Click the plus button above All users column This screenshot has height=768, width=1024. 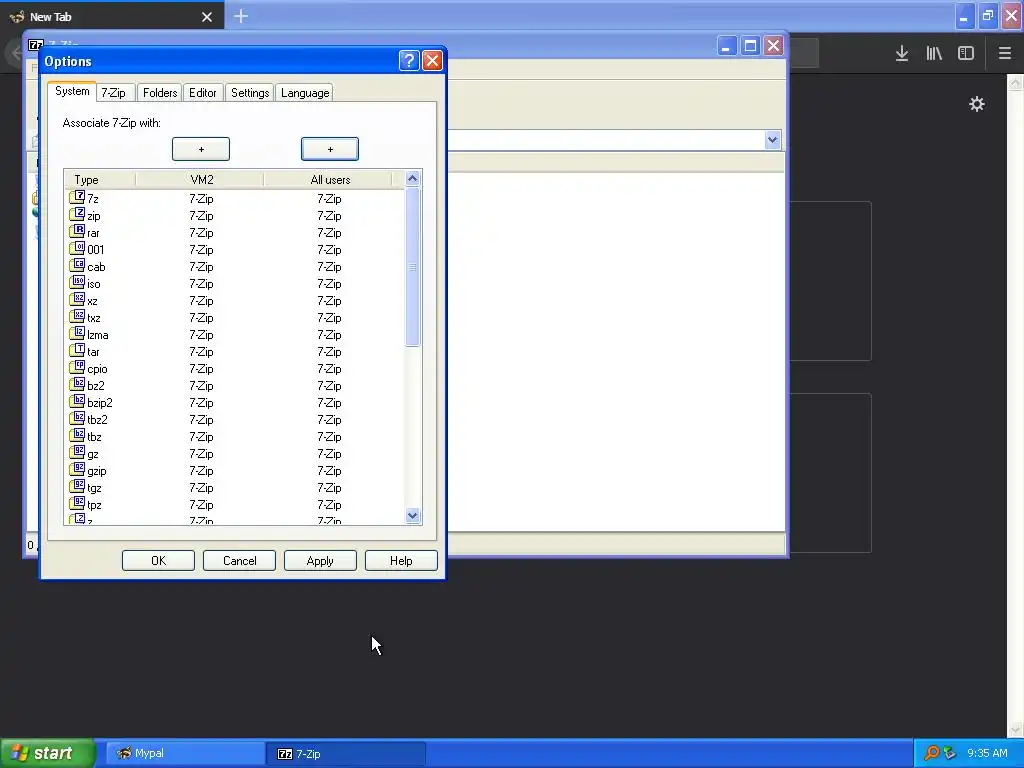(x=330, y=149)
